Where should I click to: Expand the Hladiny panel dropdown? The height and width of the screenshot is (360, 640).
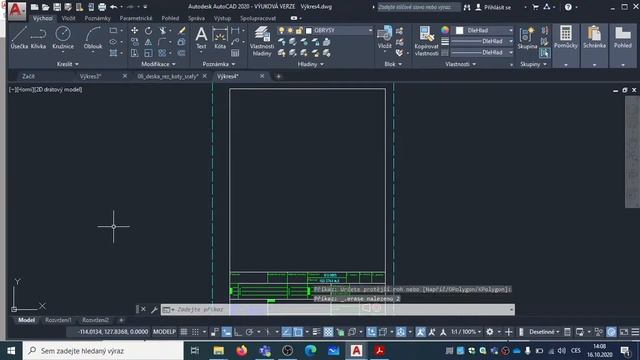pos(311,64)
